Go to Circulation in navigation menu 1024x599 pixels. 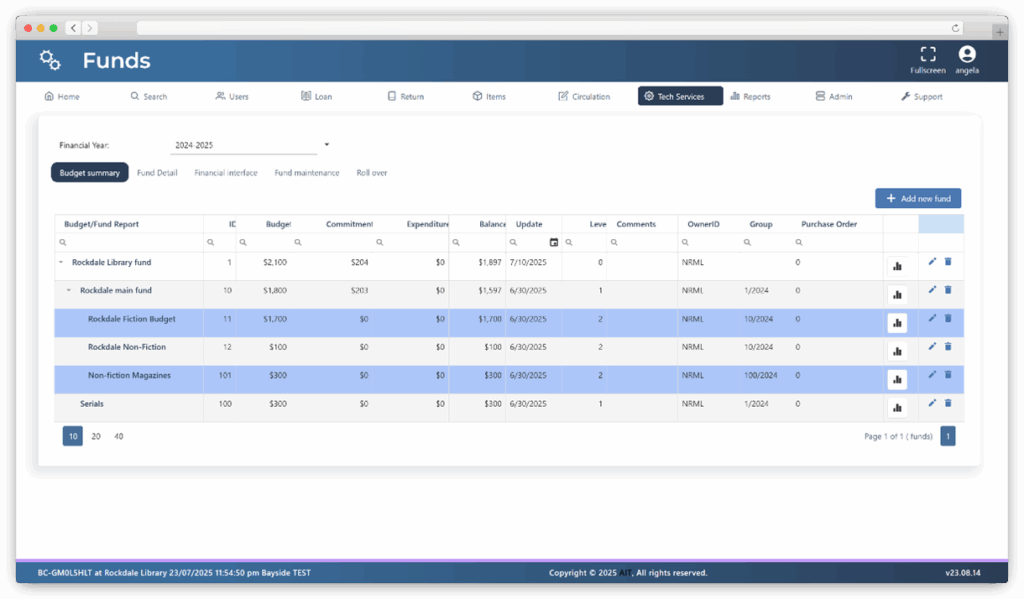pyautogui.click(x=584, y=97)
